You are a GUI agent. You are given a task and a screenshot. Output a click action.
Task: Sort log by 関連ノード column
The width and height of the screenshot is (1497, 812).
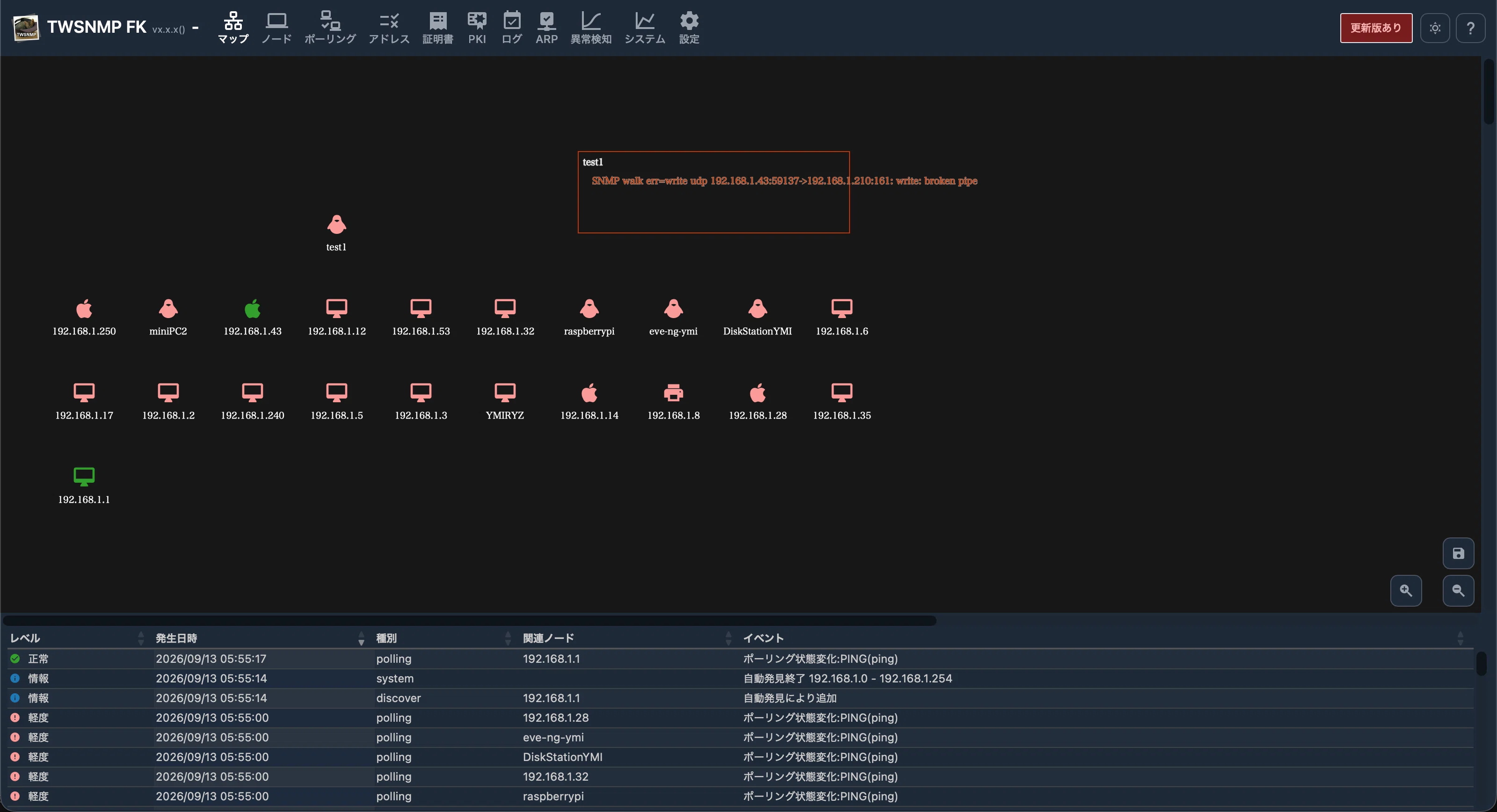(627, 638)
